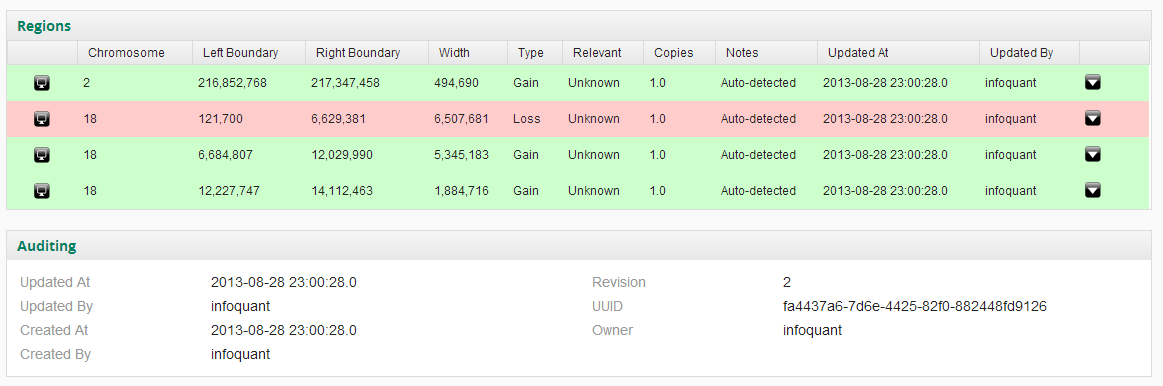Click the Auditing Updated At timestamp value
Screen dimensions: 1163x386
tap(284, 282)
